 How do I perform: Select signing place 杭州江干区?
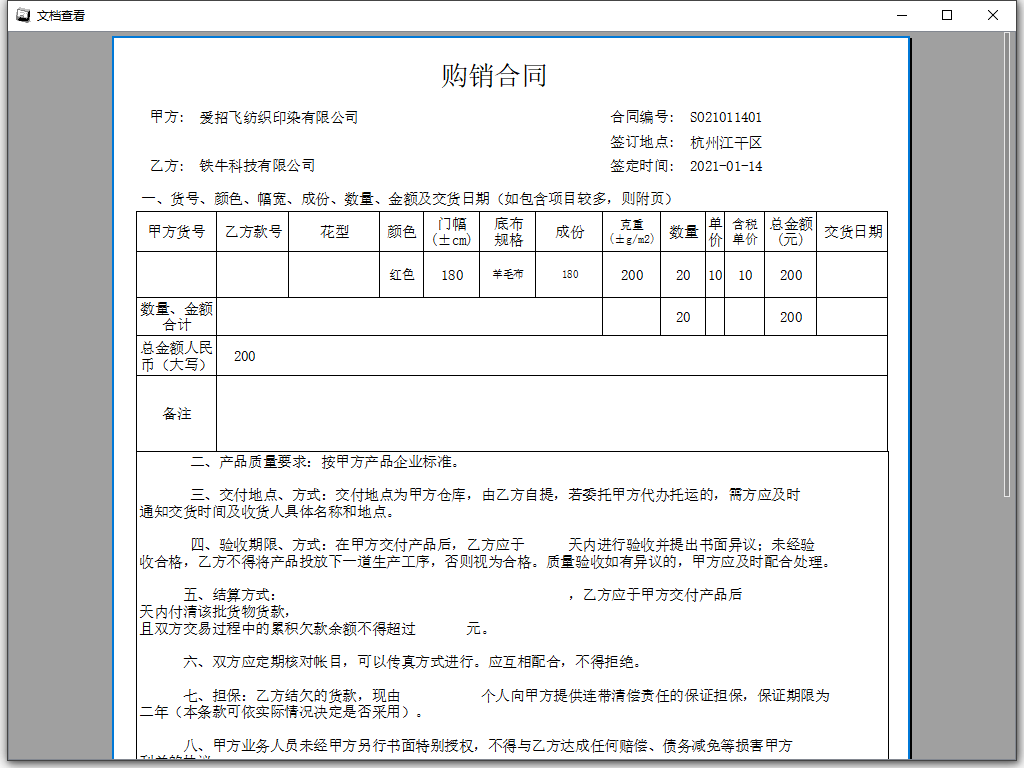(x=726, y=142)
